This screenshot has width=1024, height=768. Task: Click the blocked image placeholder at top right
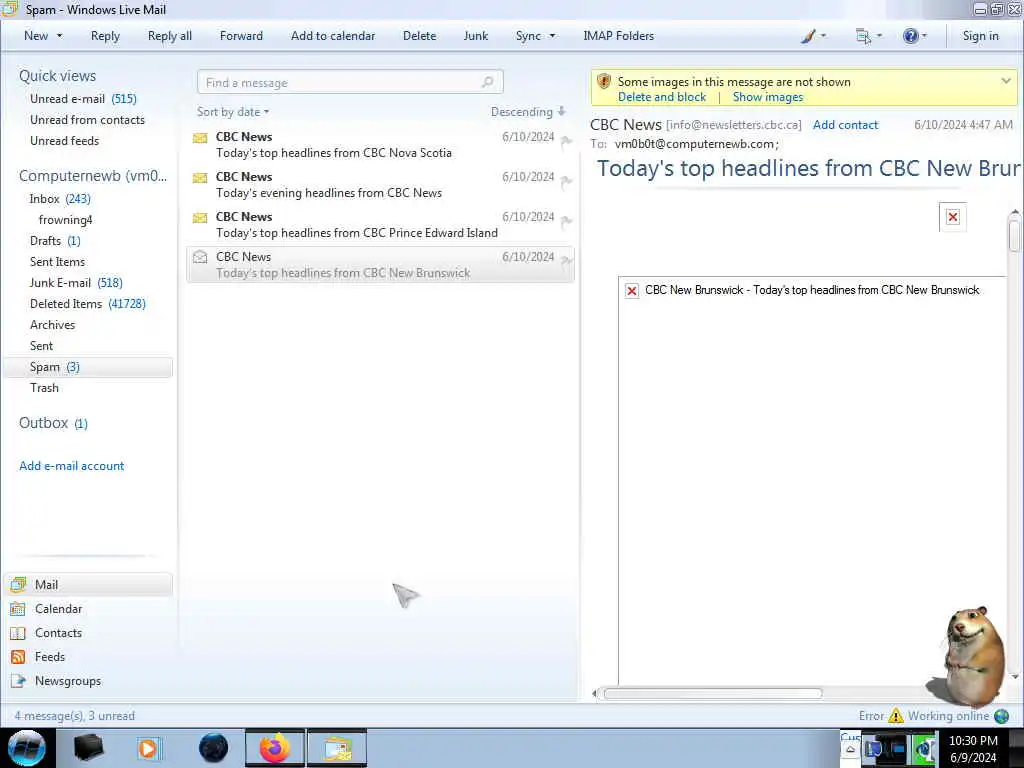pos(953,217)
